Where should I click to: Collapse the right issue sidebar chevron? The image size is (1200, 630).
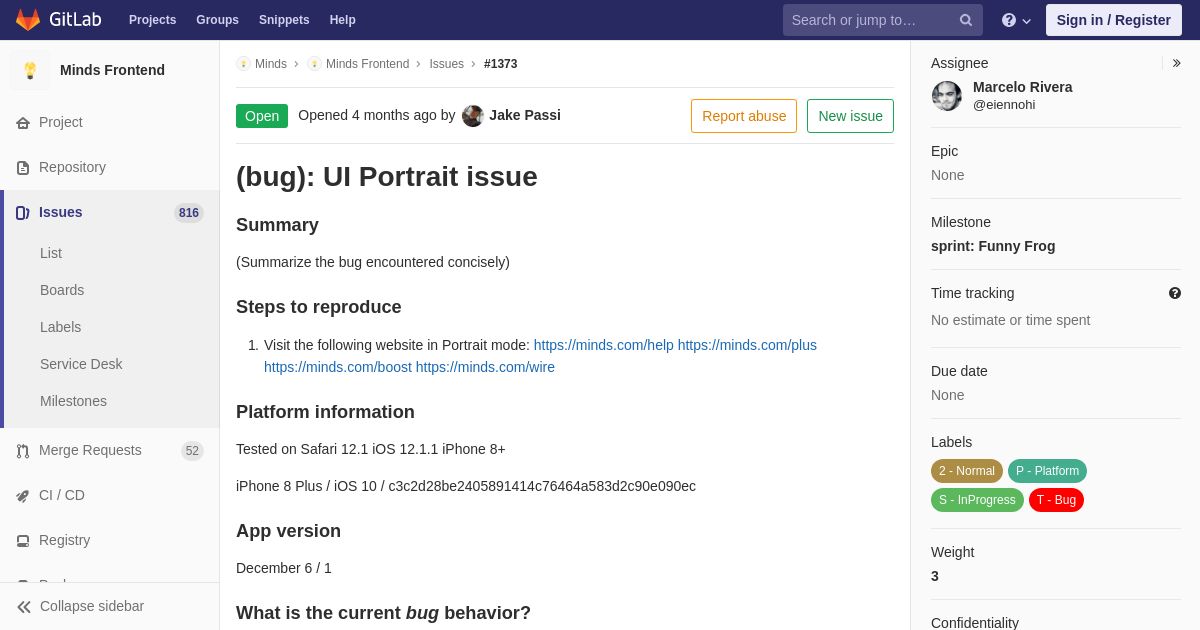pyautogui.click(x=1176, y=63)
